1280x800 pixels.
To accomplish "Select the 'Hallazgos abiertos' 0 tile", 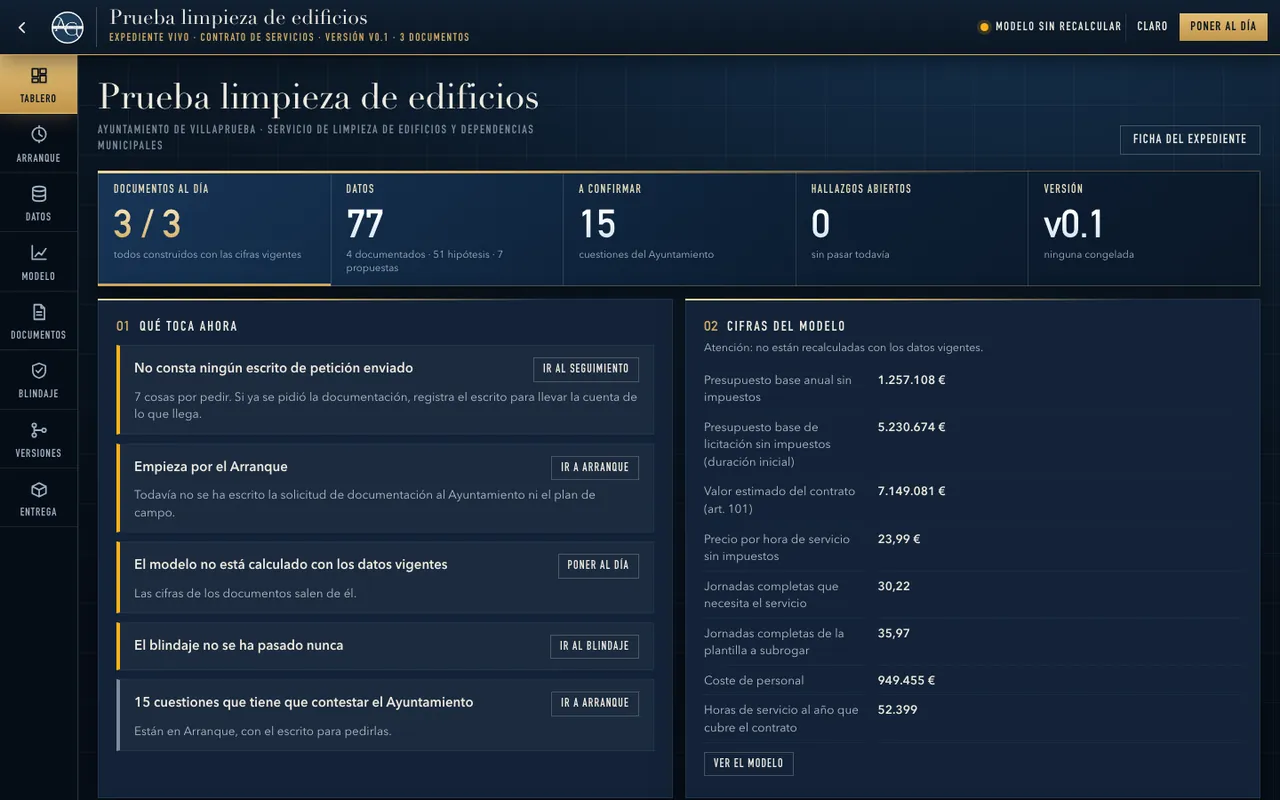I will pyautogui.click(x=912, y=228).
